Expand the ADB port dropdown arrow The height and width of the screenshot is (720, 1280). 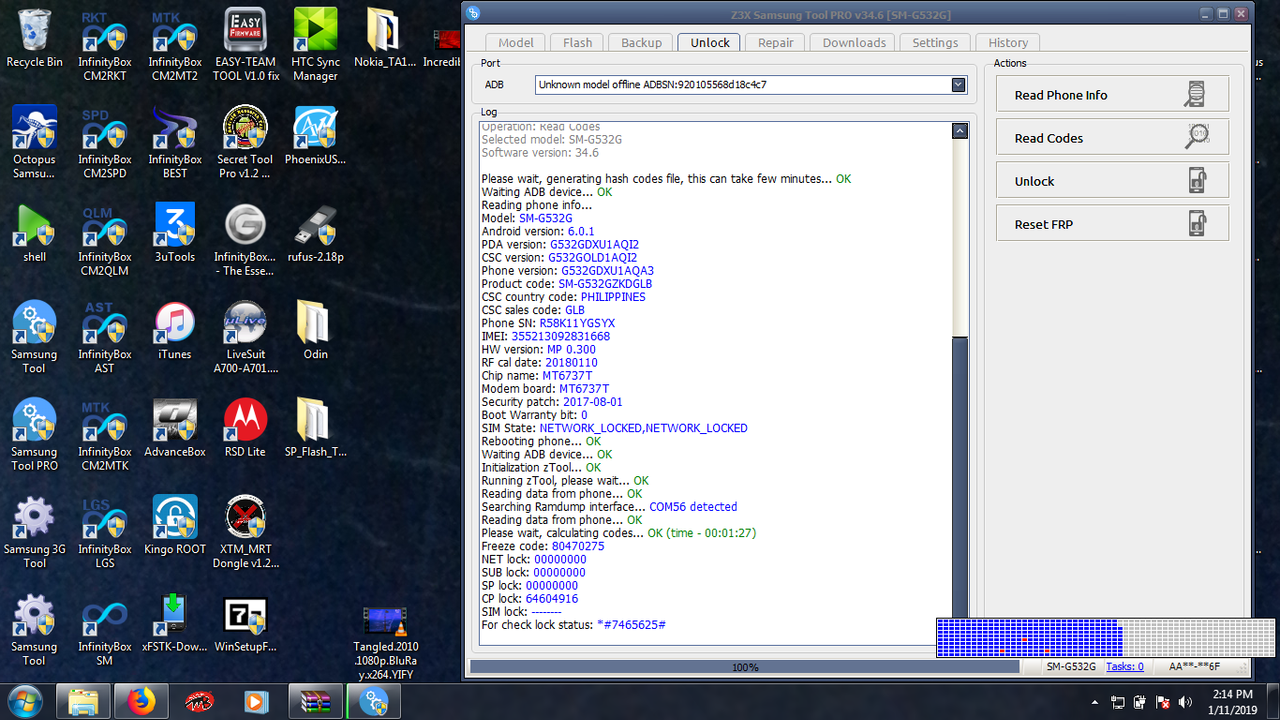[959, 85]
